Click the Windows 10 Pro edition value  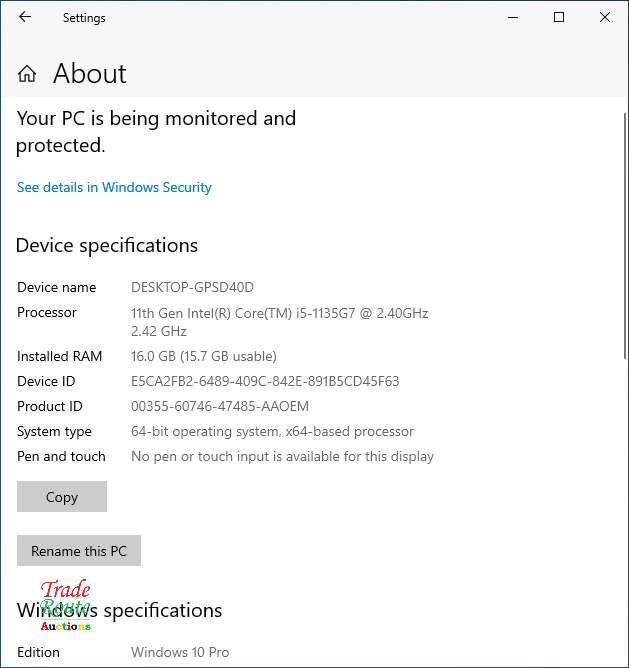click(180, 652)
